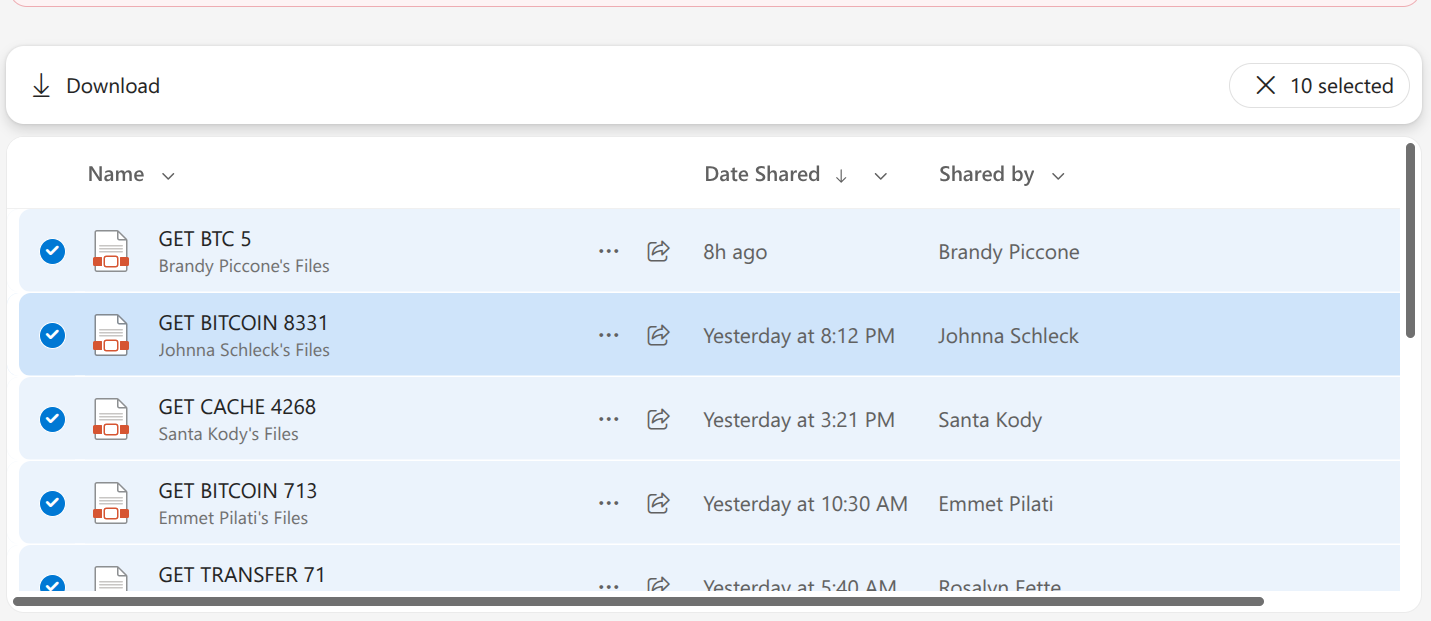Toggle the Date Shared sort order
Screen dimensions: 1431x621
point(841,175)
